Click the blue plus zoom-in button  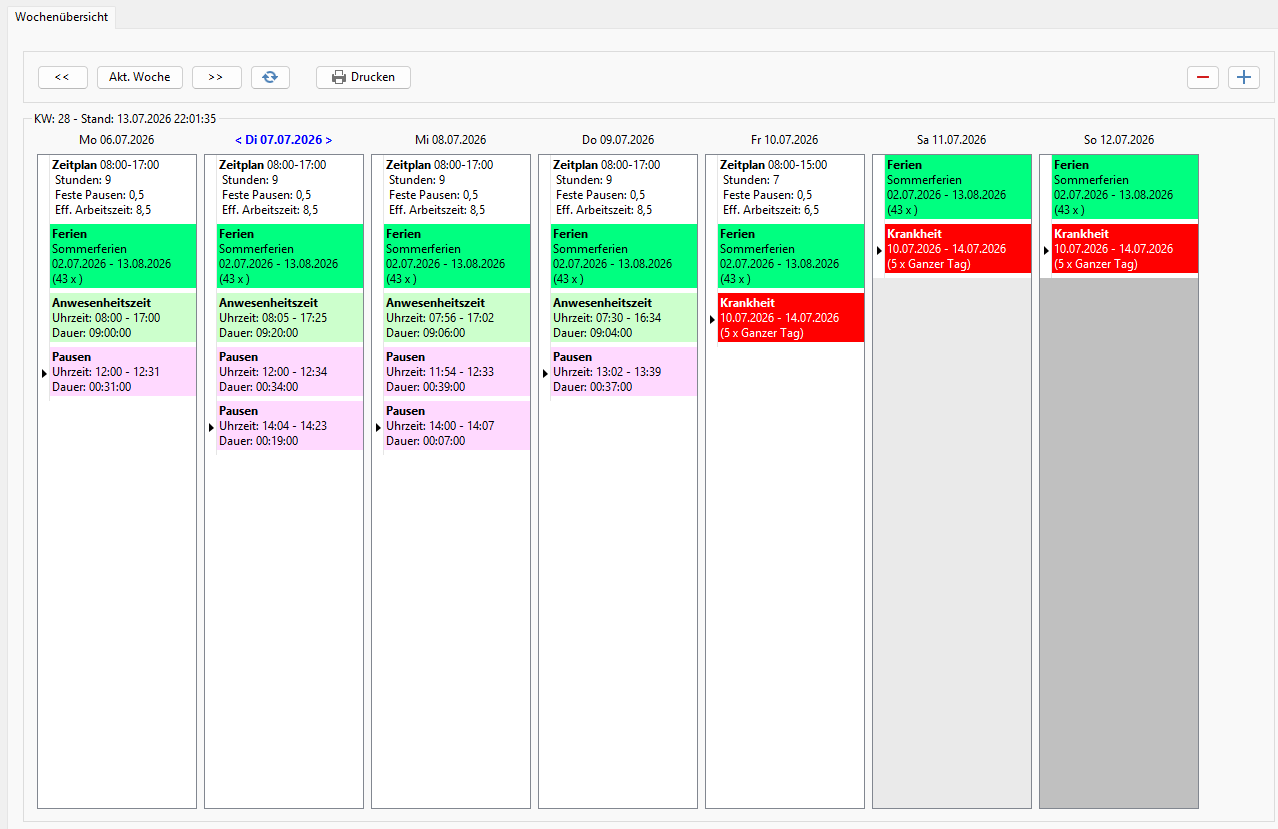click(x=1244, y=77)
